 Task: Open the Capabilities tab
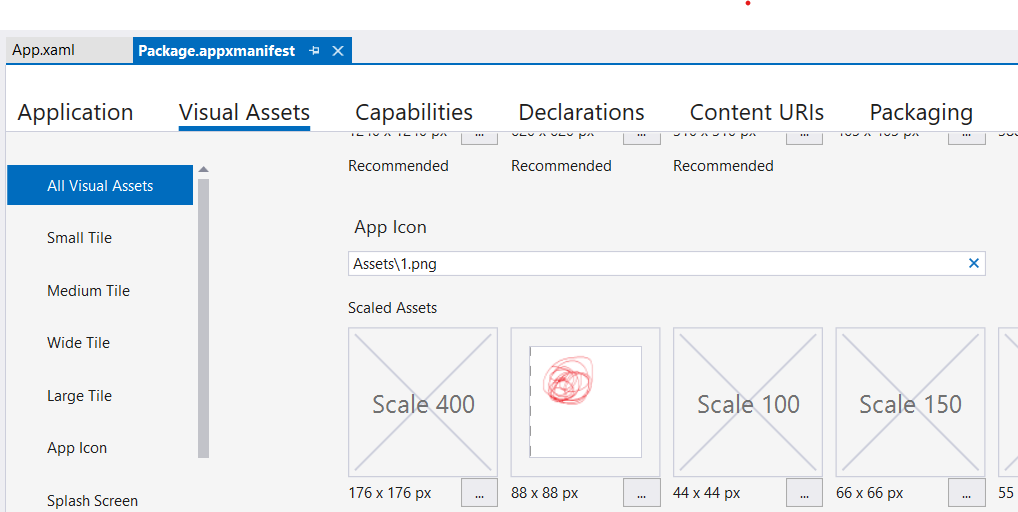click(414, 112)
